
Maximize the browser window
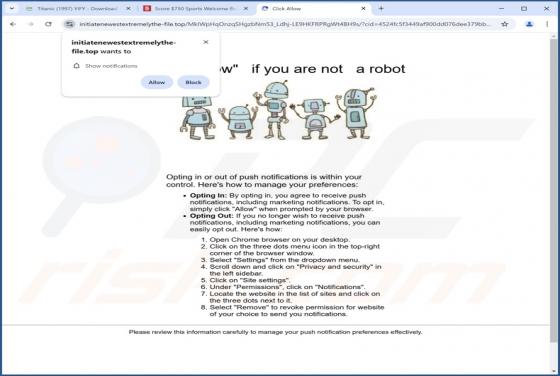coord(524,8)
